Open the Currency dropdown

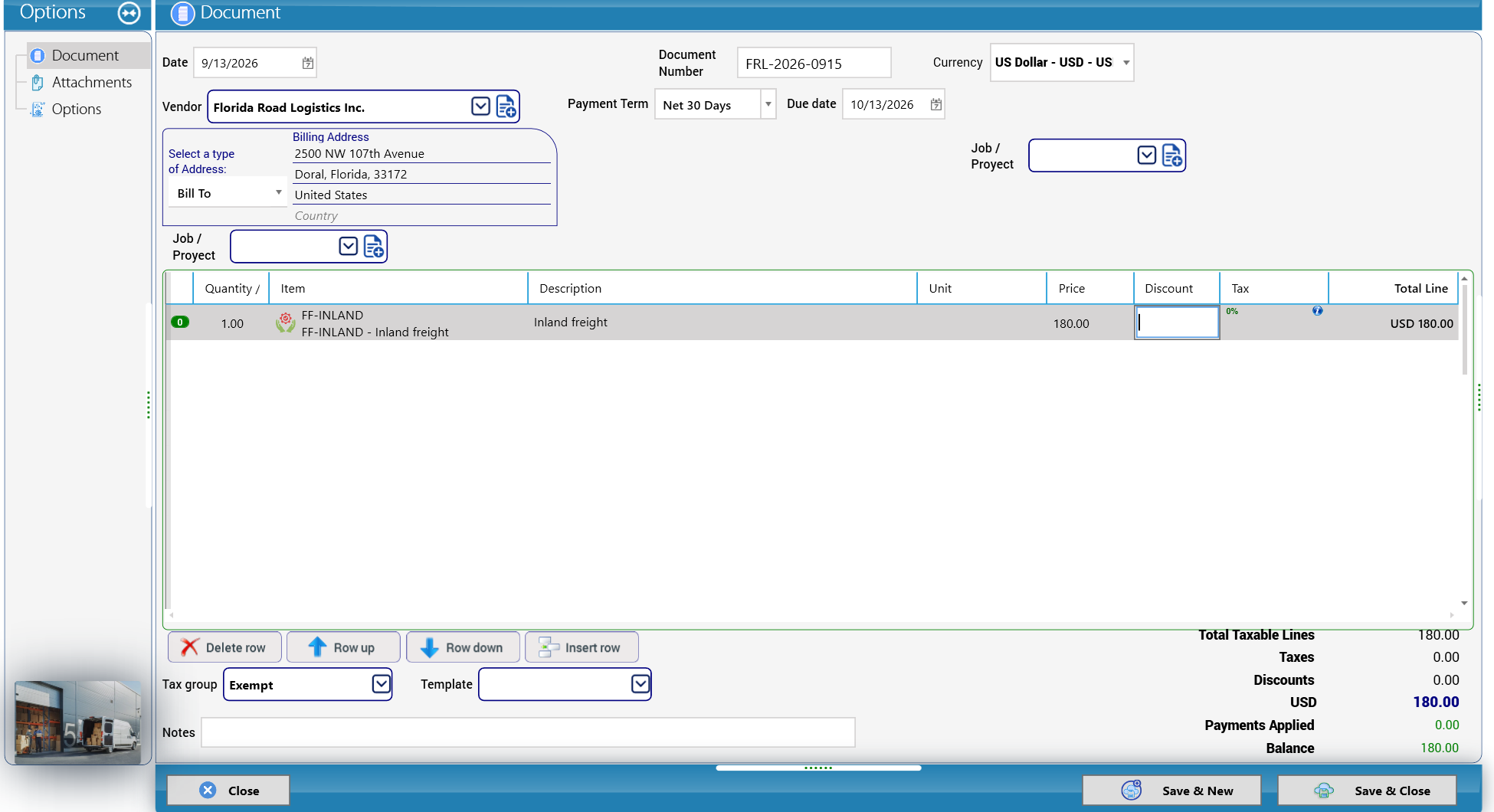[x=1126, y=63]
